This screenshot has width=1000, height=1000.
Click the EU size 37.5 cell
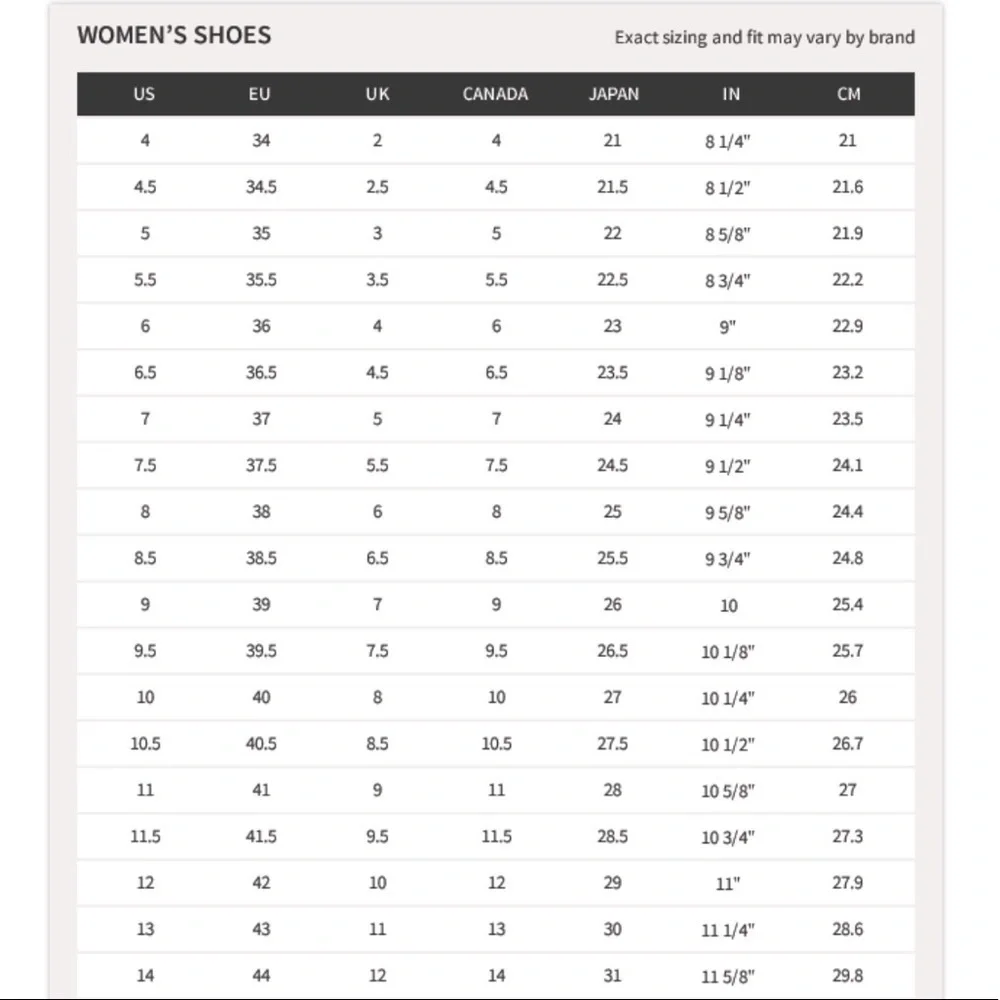click(261, 465)
